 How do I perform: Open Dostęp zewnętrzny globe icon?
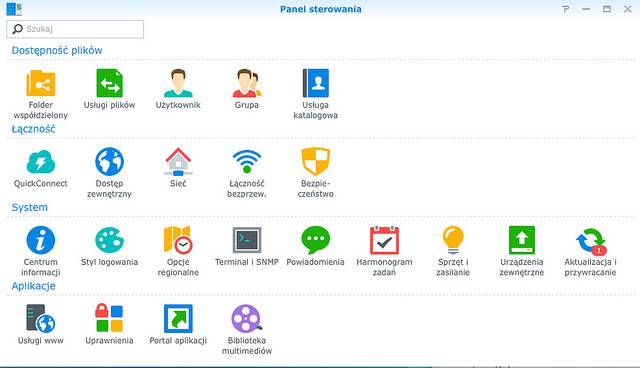click(x=109, y=162)
